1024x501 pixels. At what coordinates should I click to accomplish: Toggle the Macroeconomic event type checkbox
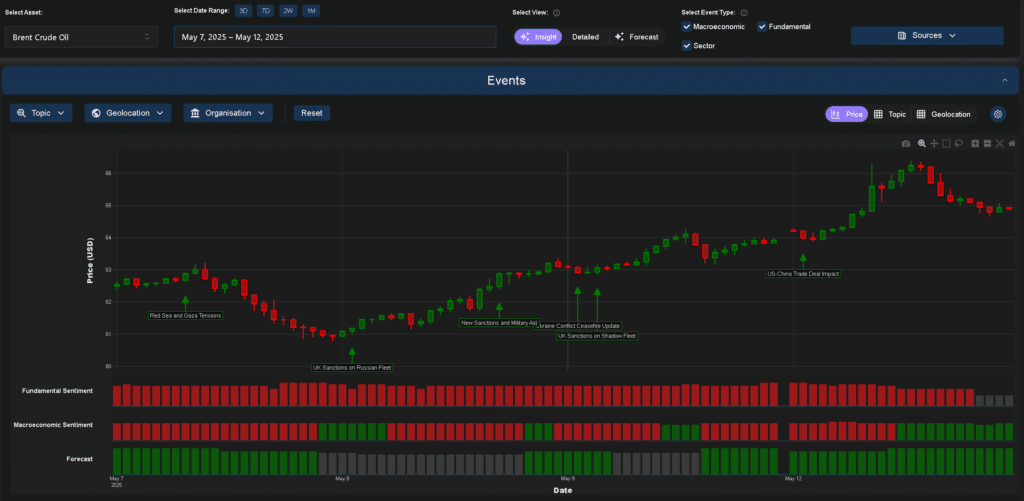pyautogui.click(x=686, y=27)
